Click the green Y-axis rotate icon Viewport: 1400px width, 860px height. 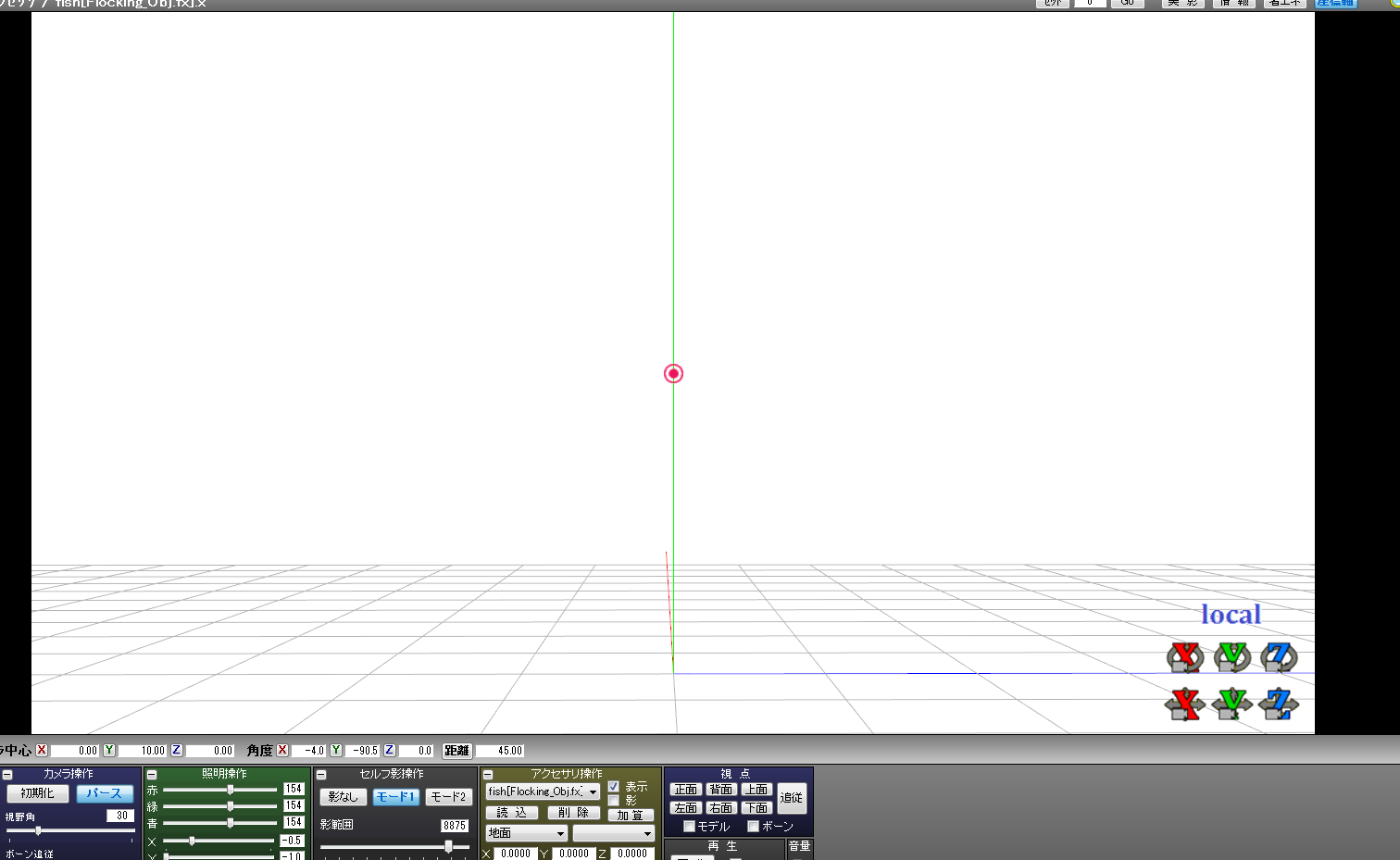1231,657
